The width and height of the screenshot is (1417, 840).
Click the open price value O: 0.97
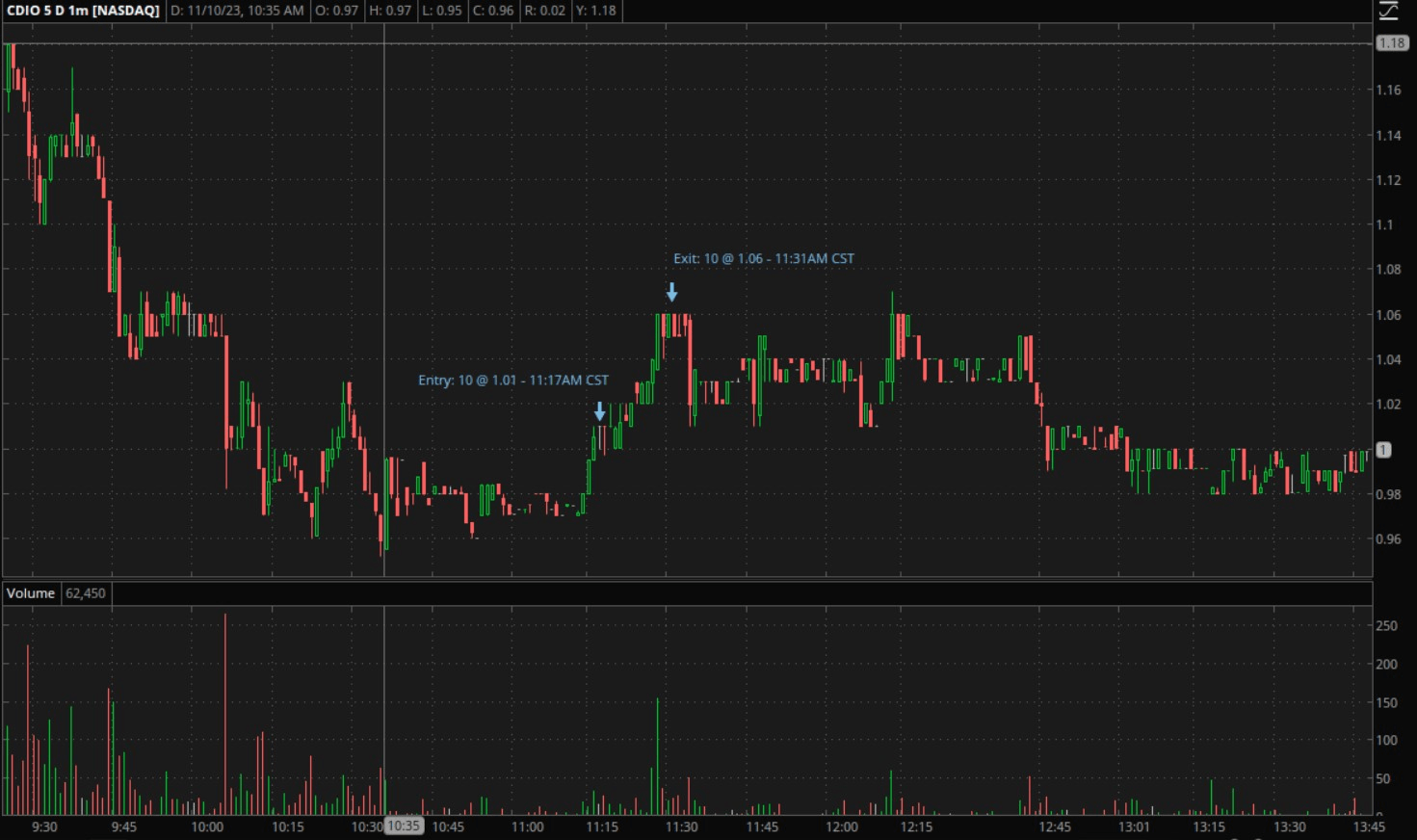[x=337, y=11]
